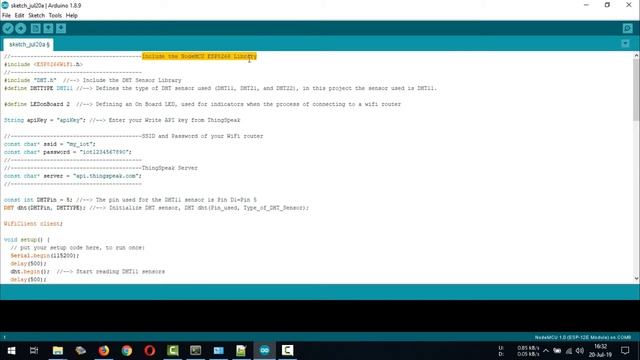Show hidden system tray icons chevron

point(546,351)
